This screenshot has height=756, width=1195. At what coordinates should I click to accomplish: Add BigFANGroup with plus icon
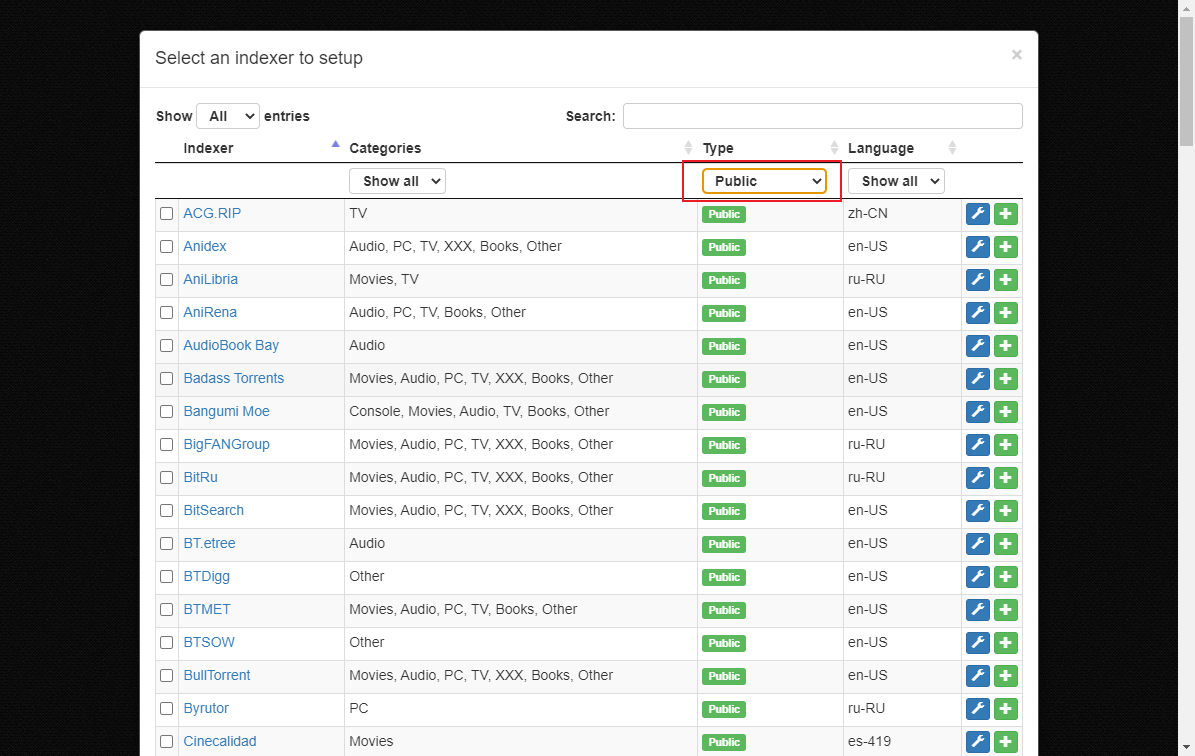pyautogui.click(x=1006, y=445)
